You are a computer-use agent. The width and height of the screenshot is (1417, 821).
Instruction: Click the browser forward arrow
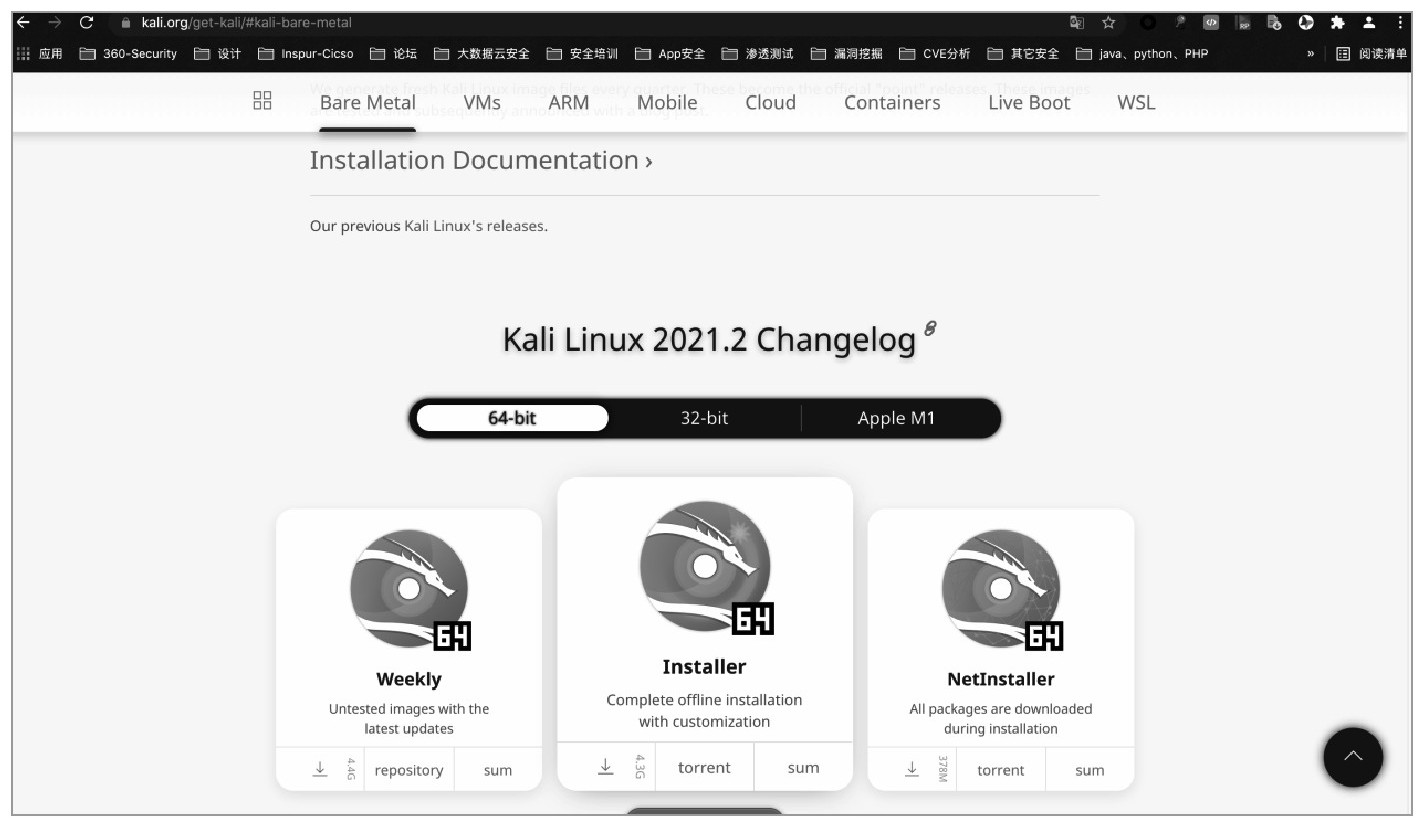54,22
